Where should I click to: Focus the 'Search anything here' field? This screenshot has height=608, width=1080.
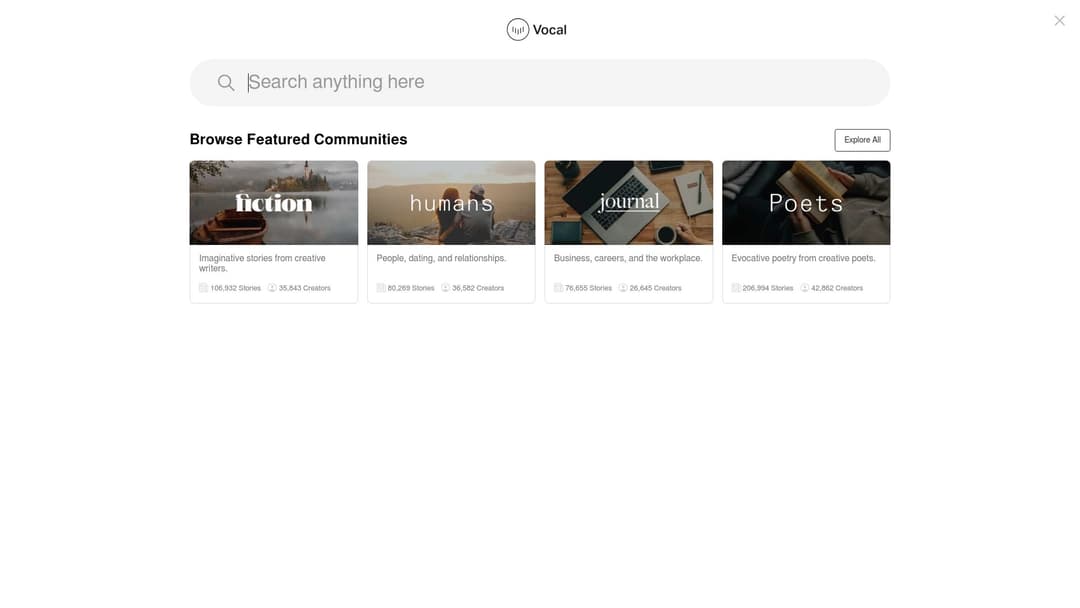[x=540, y=83]
